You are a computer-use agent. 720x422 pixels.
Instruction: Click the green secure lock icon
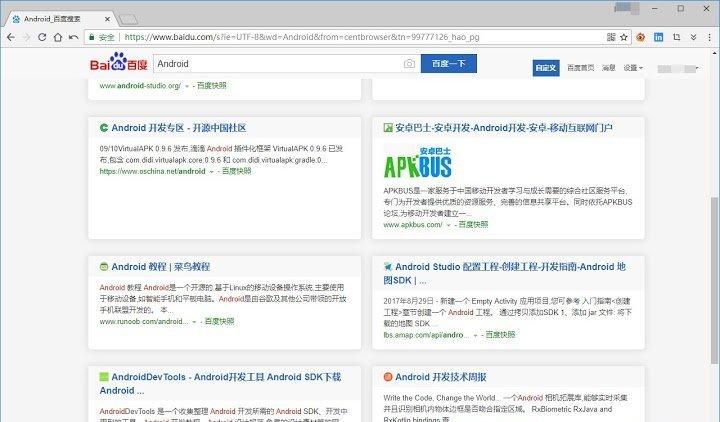tap(92, 37)
